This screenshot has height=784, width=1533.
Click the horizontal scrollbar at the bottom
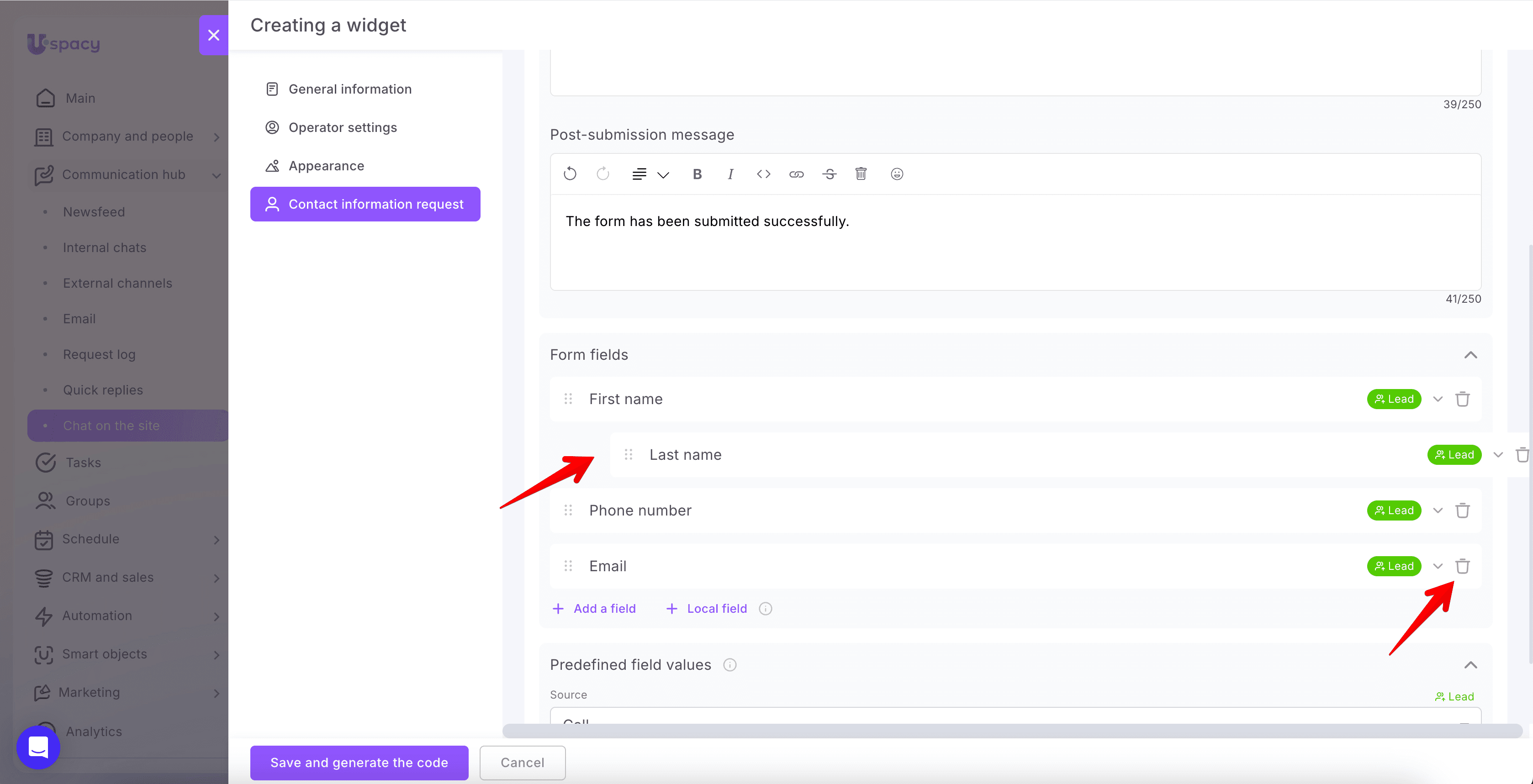click(1012, 731)
